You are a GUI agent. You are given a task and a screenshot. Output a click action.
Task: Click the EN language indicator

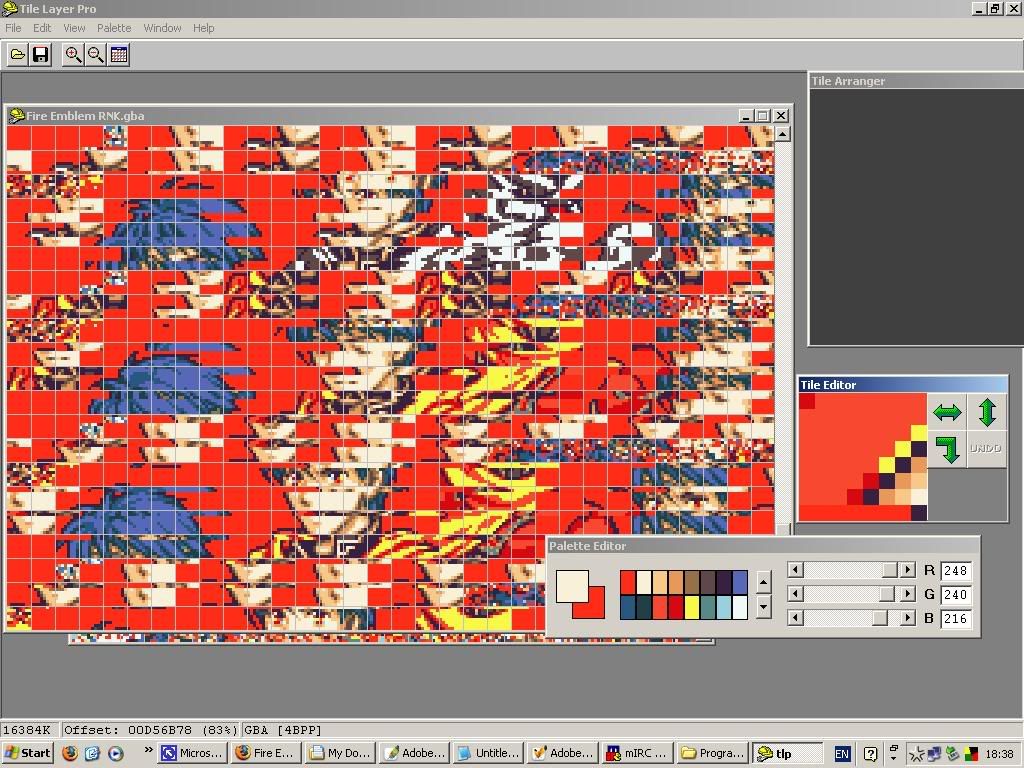pos(842,754)
